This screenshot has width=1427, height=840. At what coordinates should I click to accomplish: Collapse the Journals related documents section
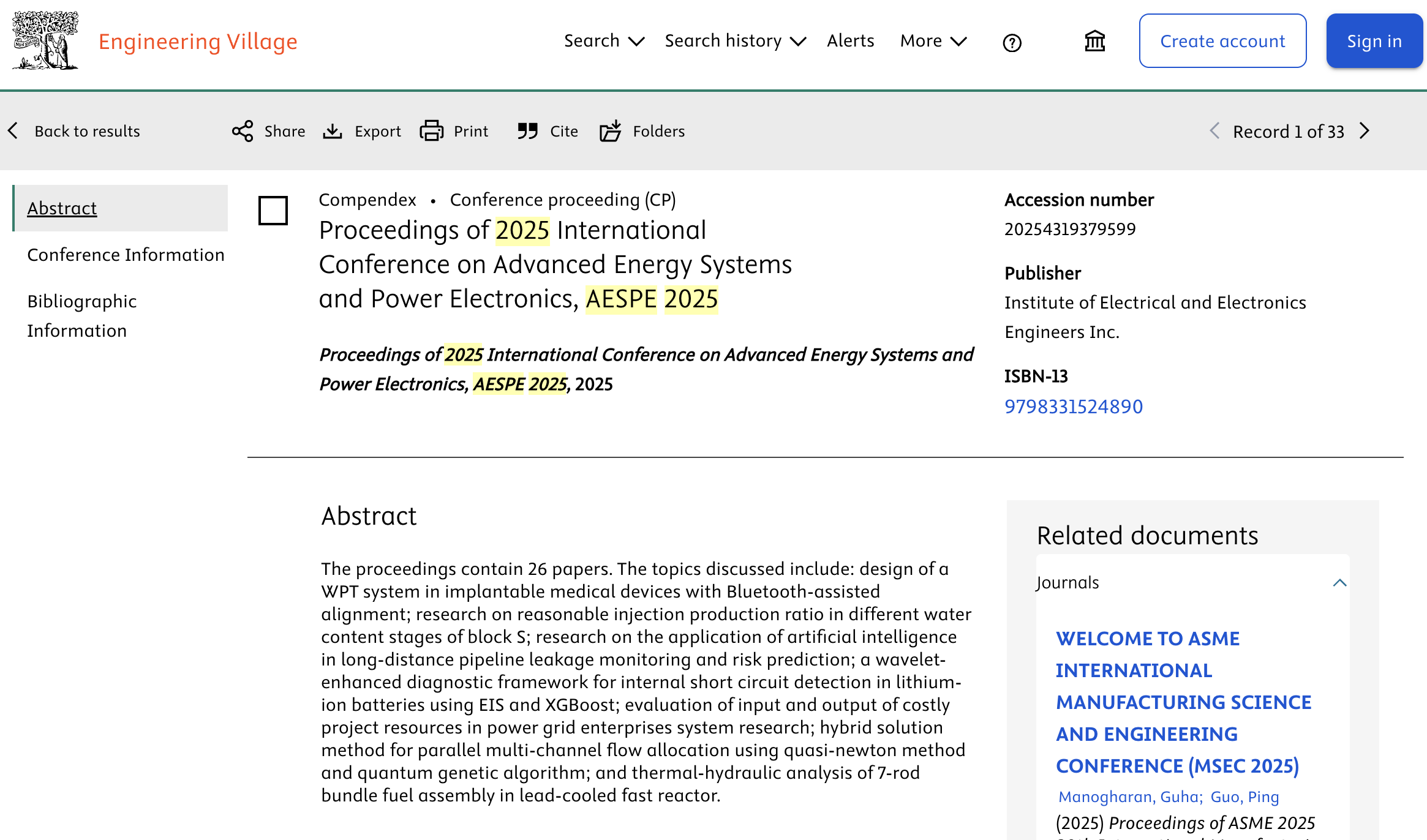coord(1339,583)
